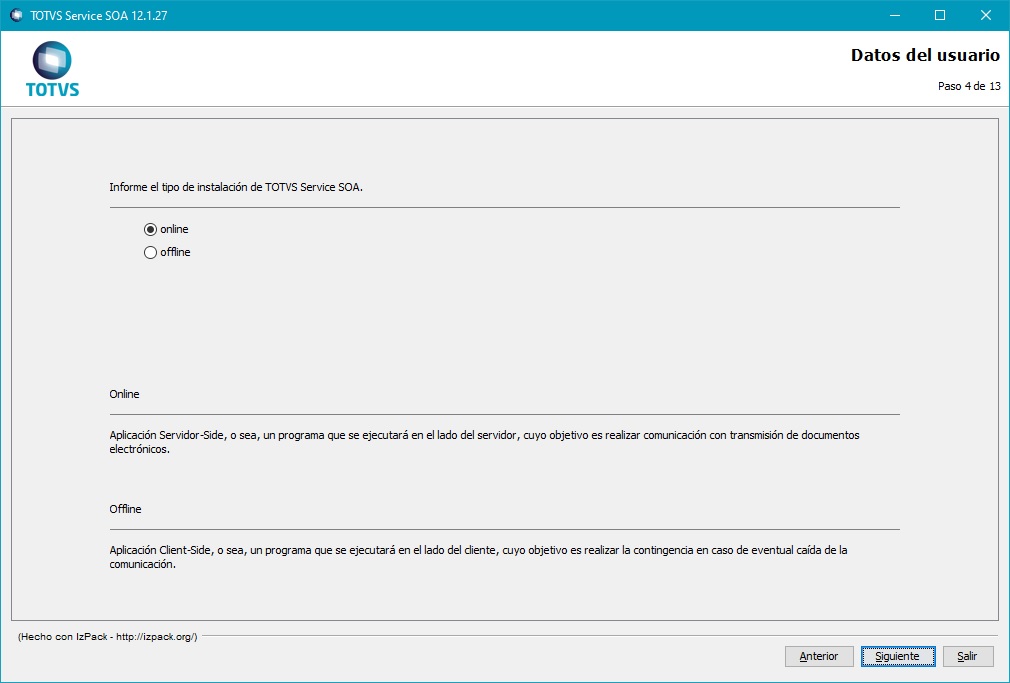The image size is (1010, 683).
Task: Close the TOTVS Service SOA installer window
Action: [986, 15]
